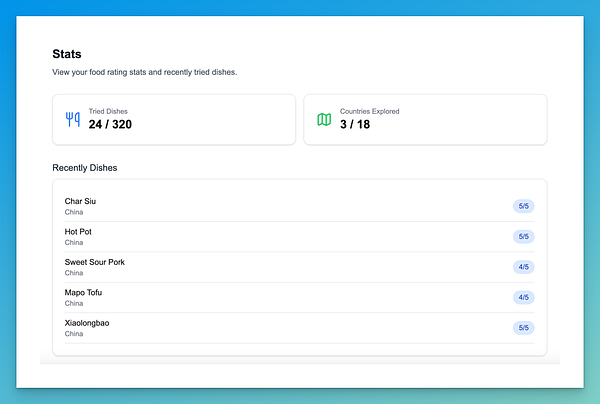Click the 5/5 rating badge for Xiaolongbao
The height and width of the screenshot is (404, 600).
[523, 328]
